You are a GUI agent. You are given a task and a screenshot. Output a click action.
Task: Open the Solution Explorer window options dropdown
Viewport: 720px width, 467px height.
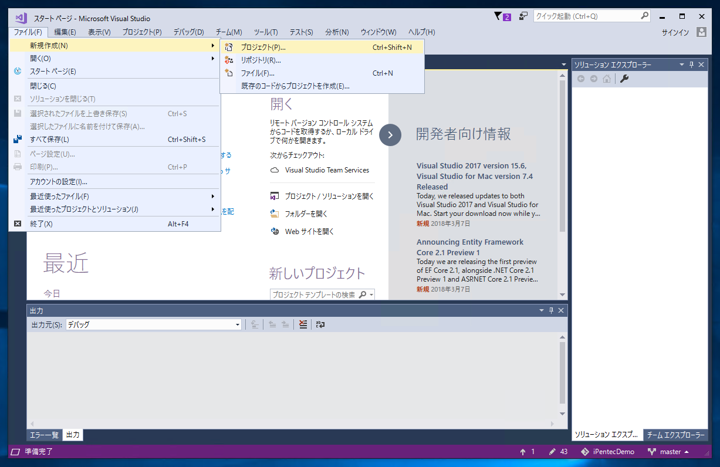tap(681, 65)
